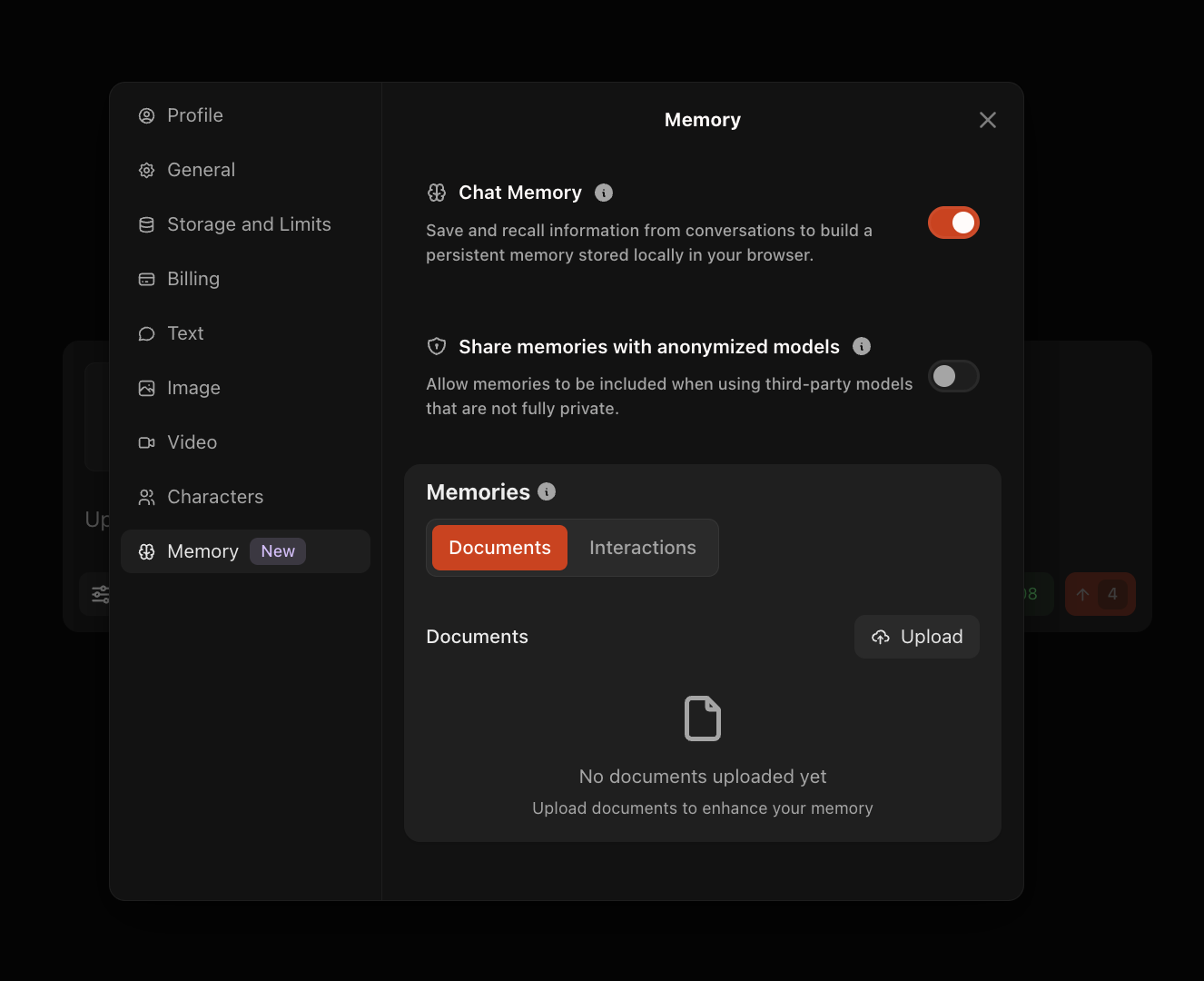Click the info icon beside Chat Memory

click(x=604, y=193)
